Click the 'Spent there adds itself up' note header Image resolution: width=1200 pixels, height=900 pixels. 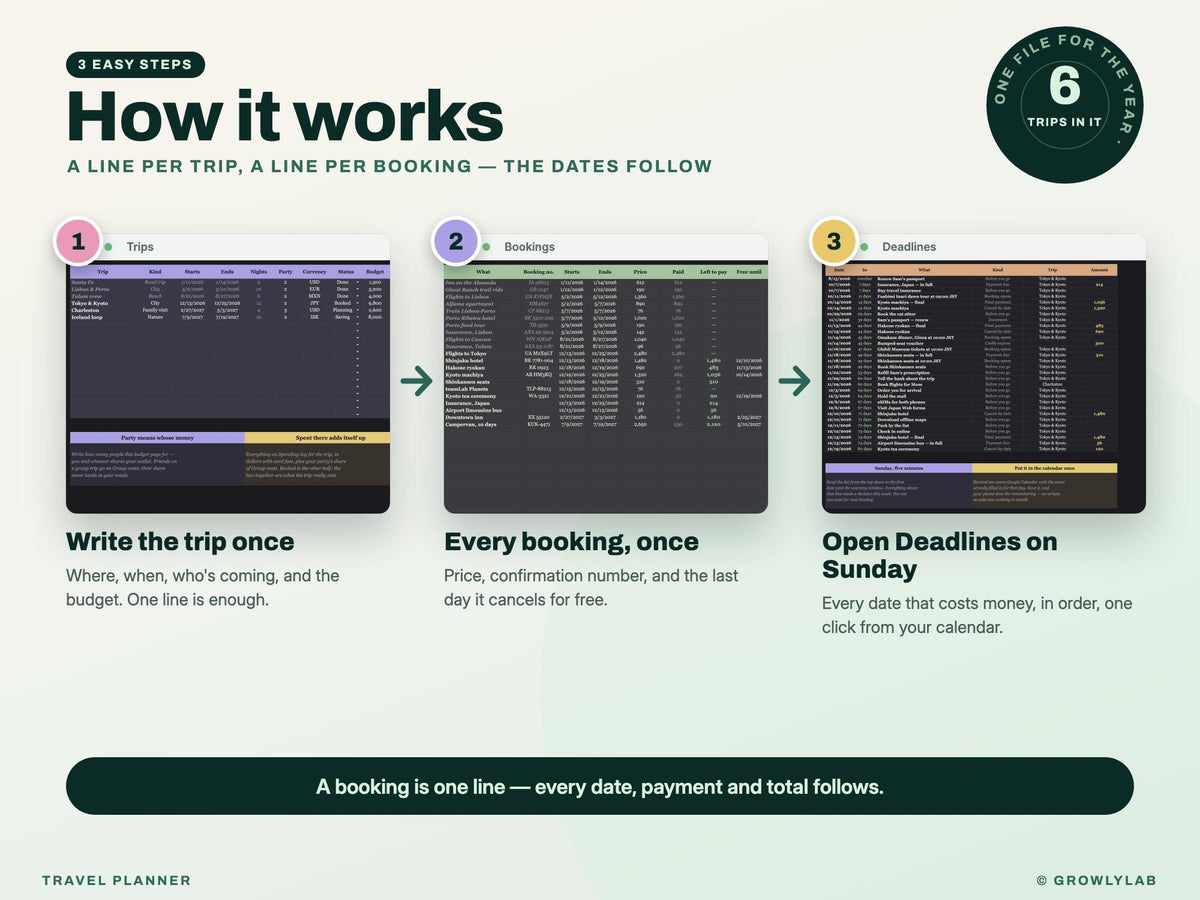pyautogui.click(x=316, y=437)
